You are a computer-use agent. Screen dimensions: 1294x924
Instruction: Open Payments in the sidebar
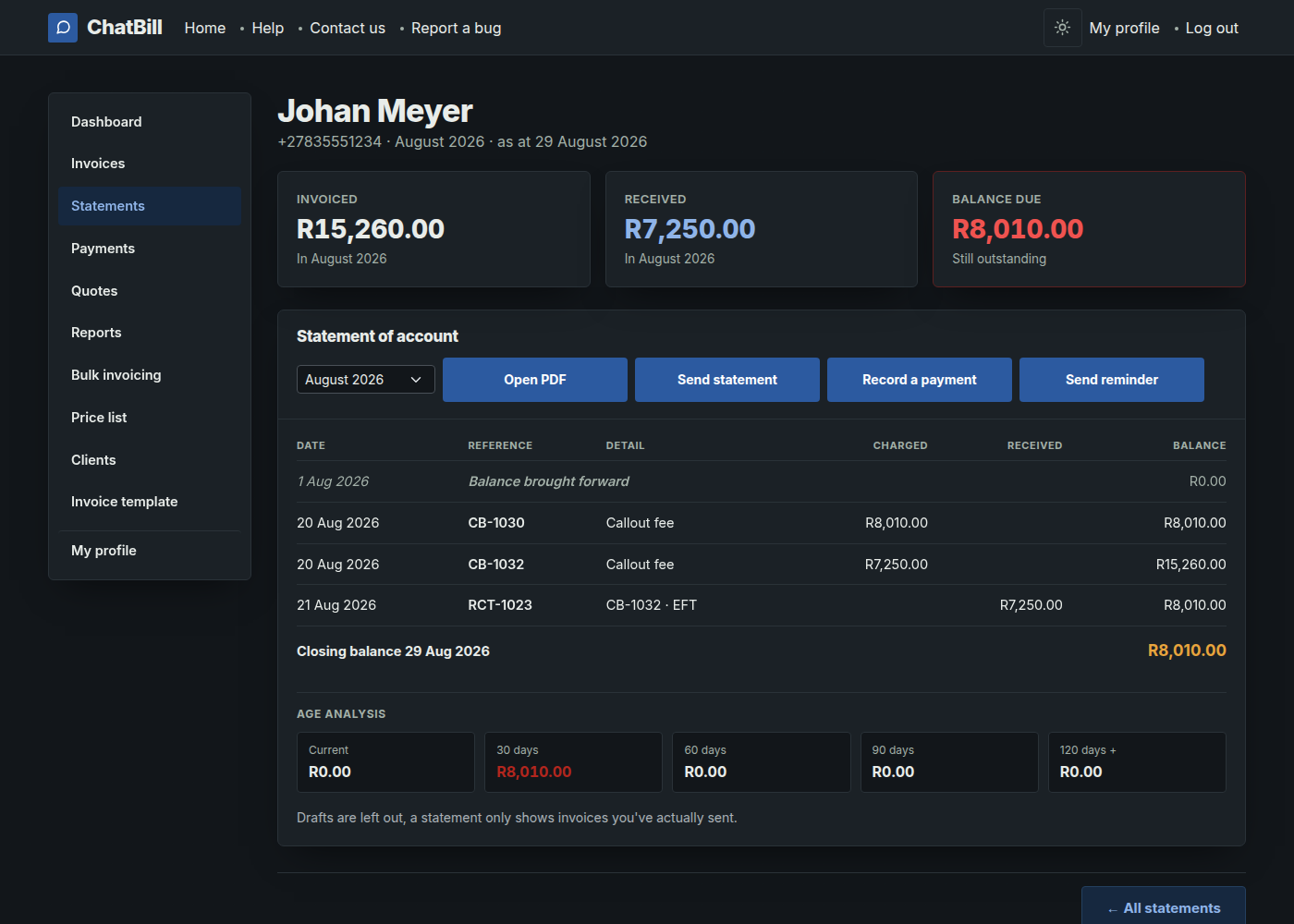point(150,249)
